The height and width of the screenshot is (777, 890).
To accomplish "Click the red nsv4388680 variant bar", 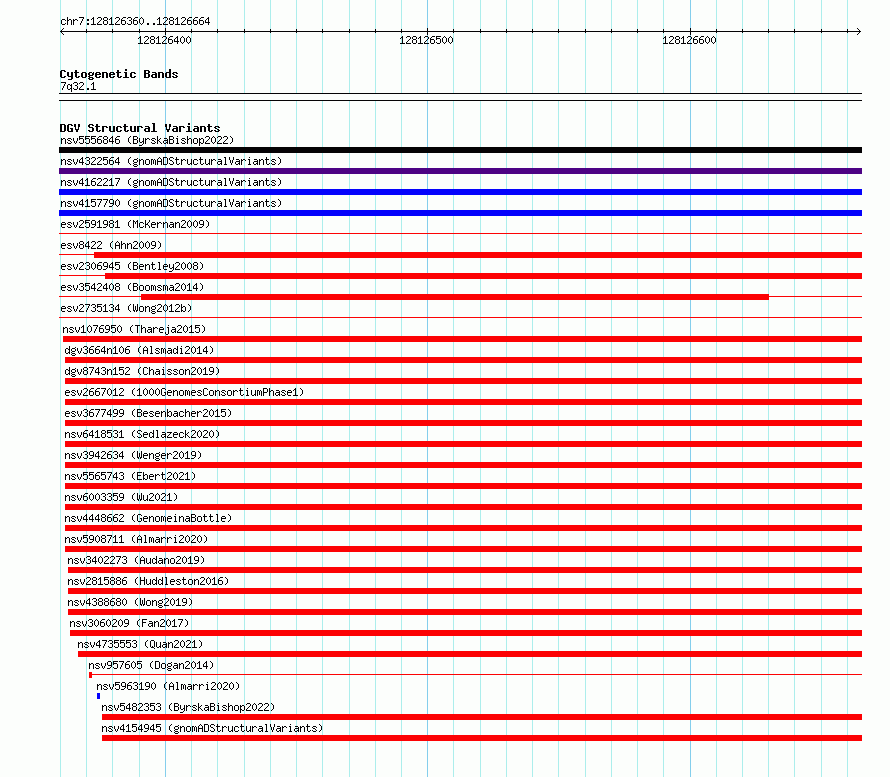I will (x=465, y=612).
